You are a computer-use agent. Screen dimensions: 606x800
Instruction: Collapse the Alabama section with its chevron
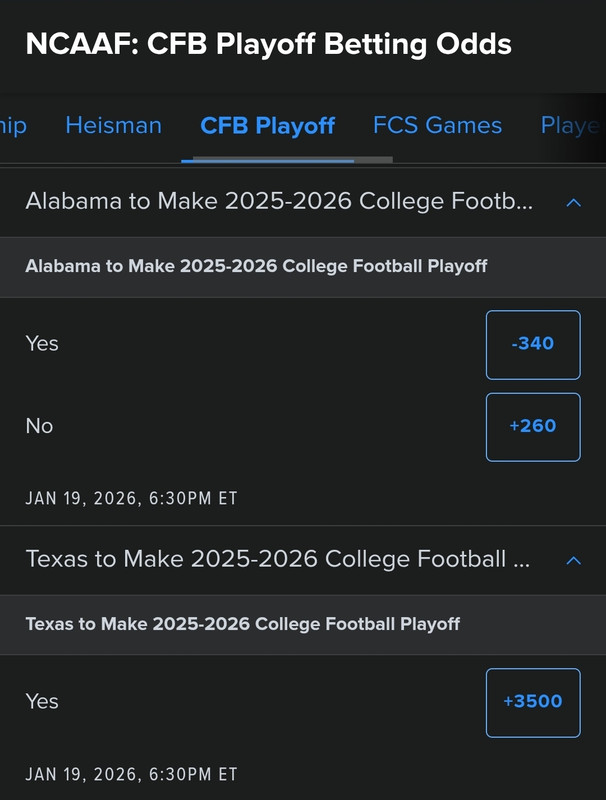point(573,202)
